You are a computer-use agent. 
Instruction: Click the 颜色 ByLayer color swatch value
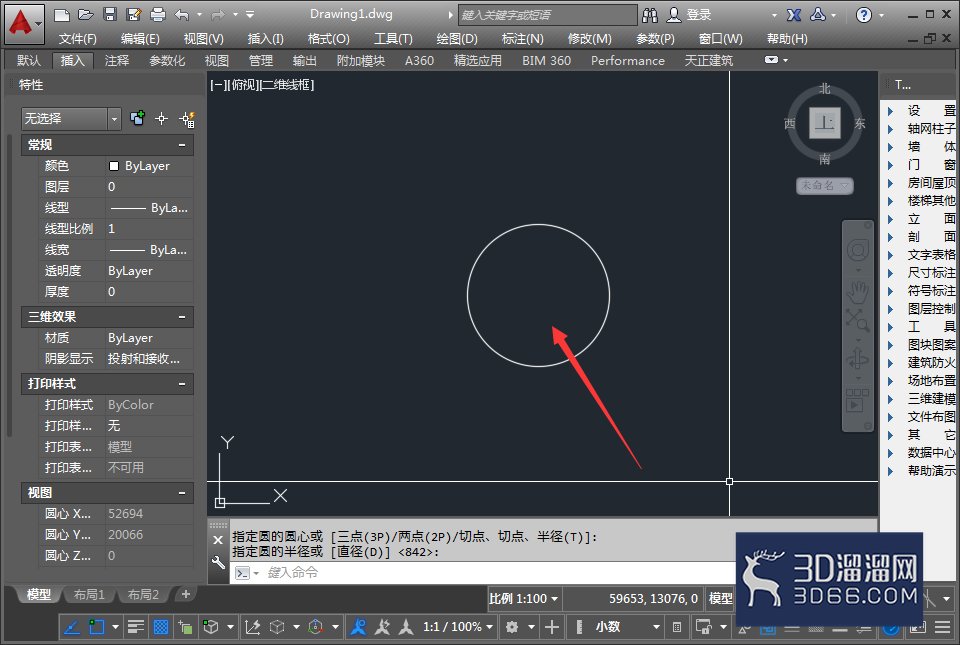150,166
